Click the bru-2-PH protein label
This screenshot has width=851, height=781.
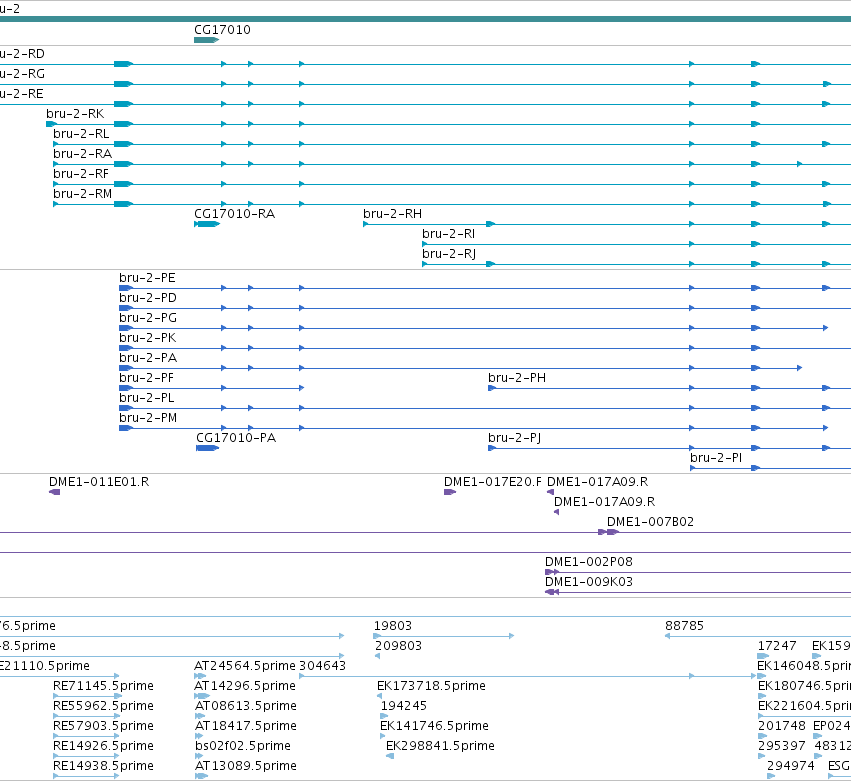point(517,378)
